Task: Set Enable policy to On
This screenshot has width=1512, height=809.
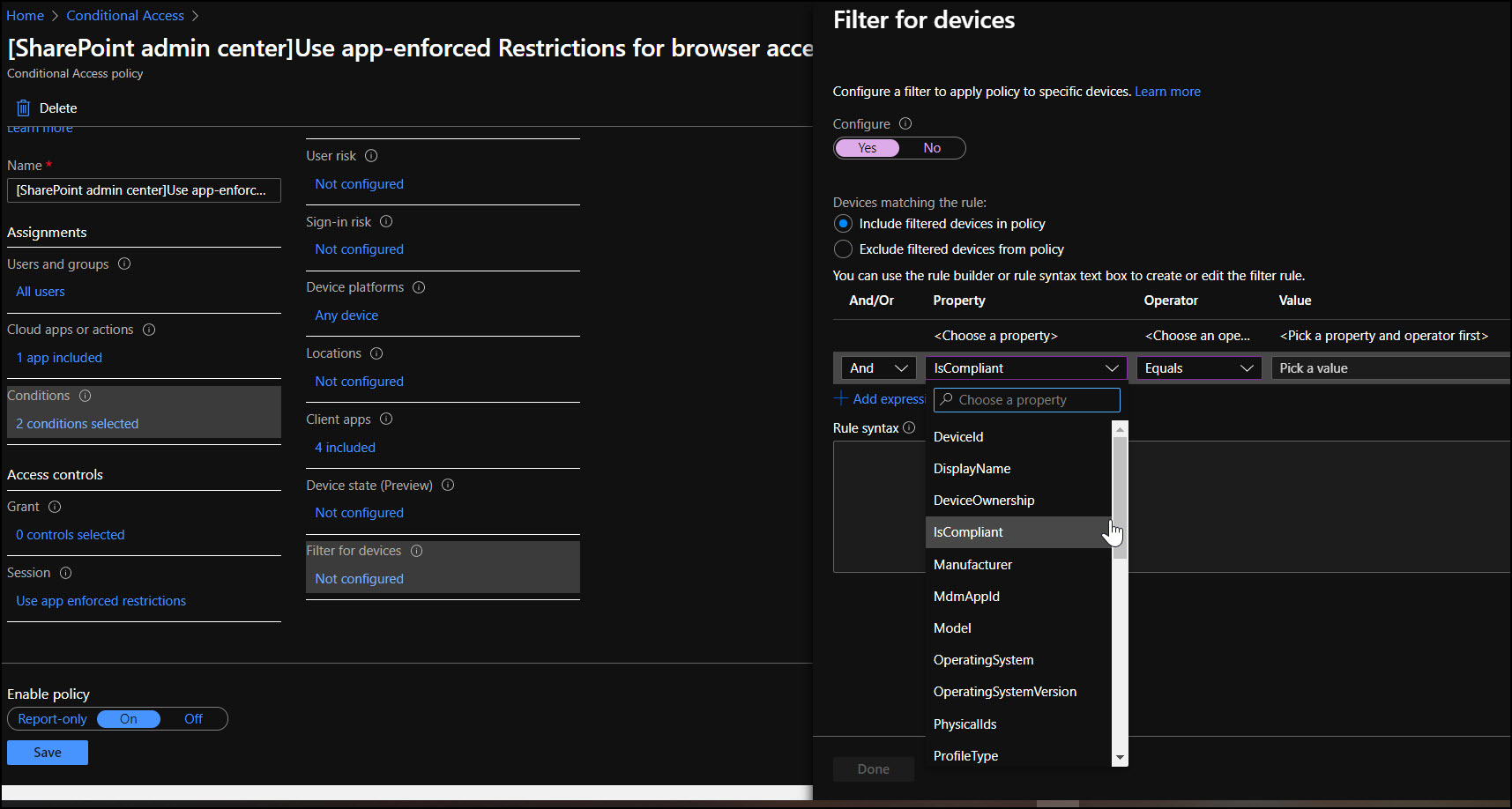Action: point(129,719)
